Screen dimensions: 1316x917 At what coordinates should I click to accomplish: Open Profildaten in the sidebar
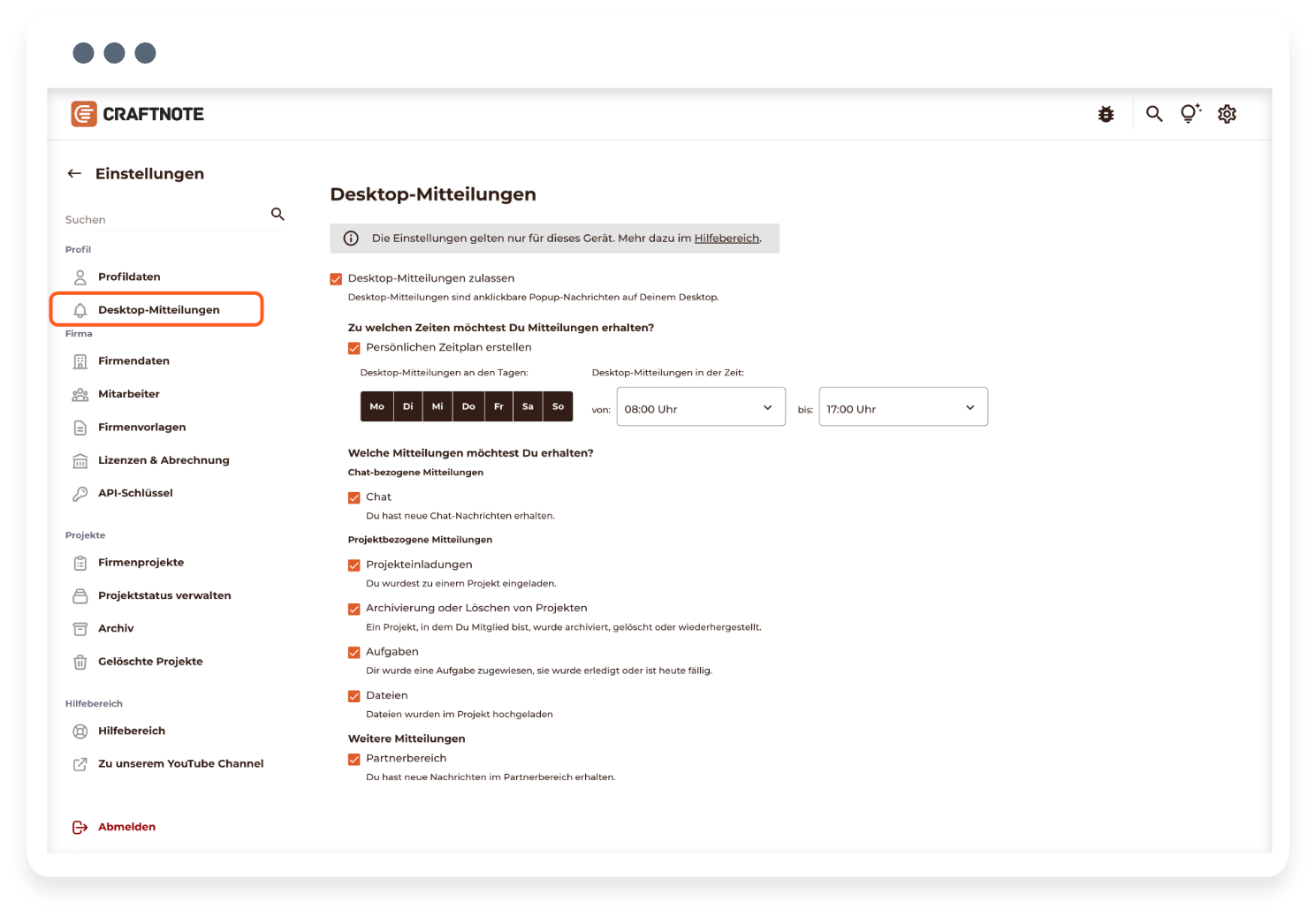coord(129,277)
